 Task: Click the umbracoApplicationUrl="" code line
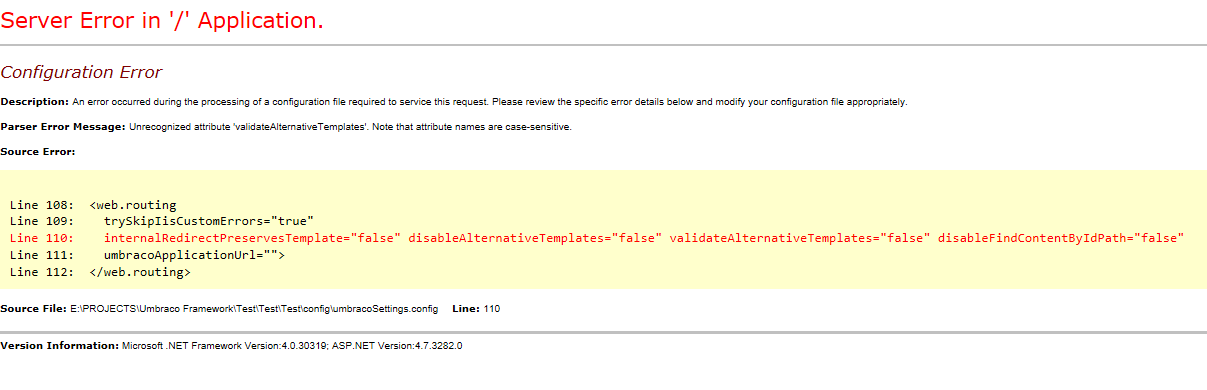pyautogui.click(x=148, y=255)
